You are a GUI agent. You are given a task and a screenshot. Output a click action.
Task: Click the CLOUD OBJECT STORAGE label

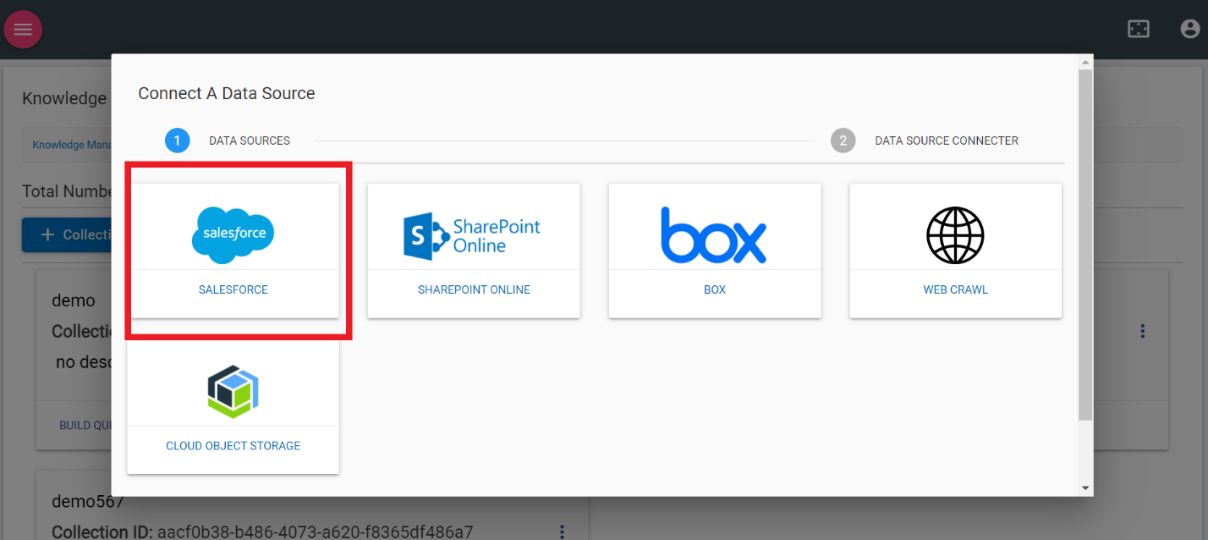click(233, 446)
